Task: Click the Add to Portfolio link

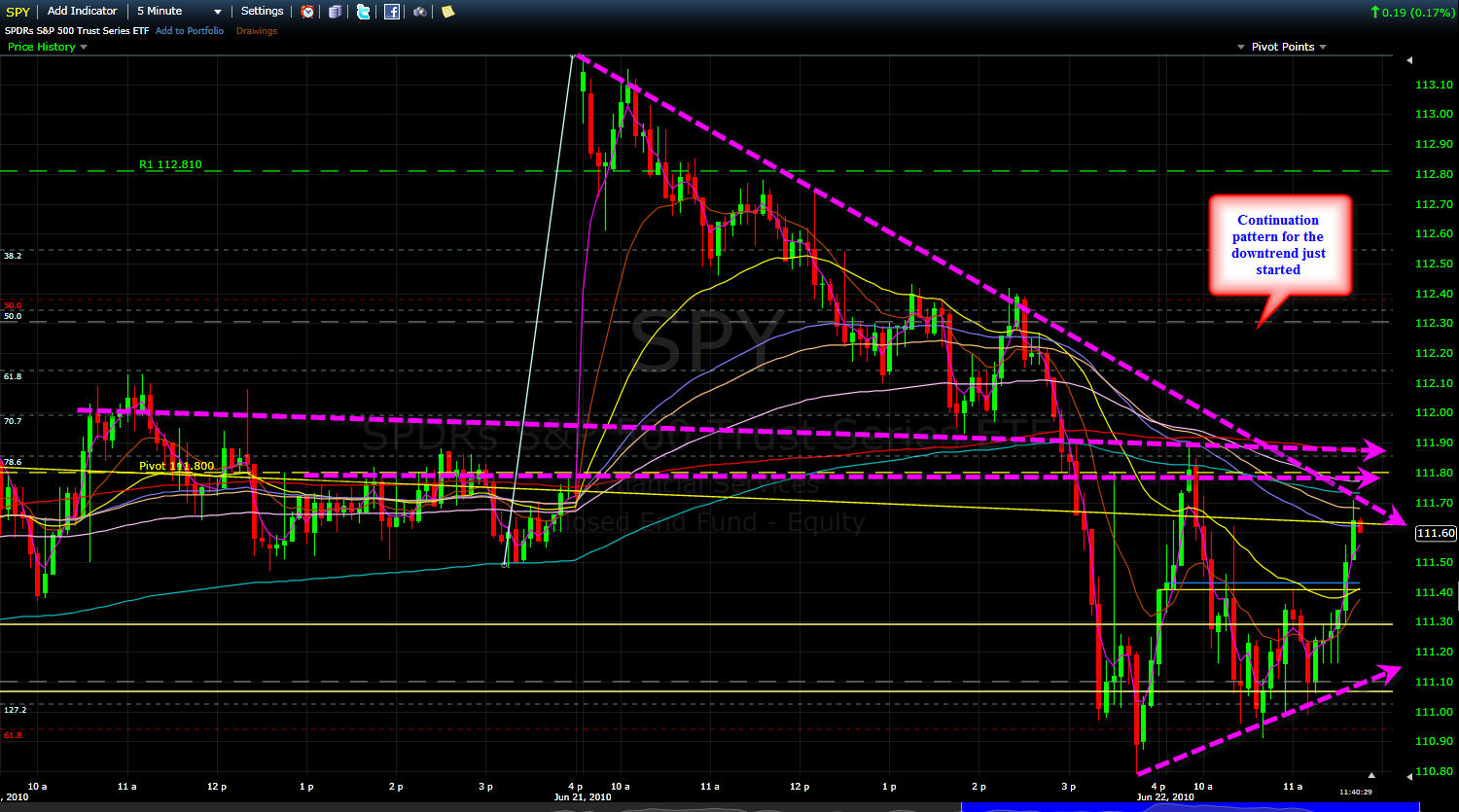Action: [x=190, y=31]
